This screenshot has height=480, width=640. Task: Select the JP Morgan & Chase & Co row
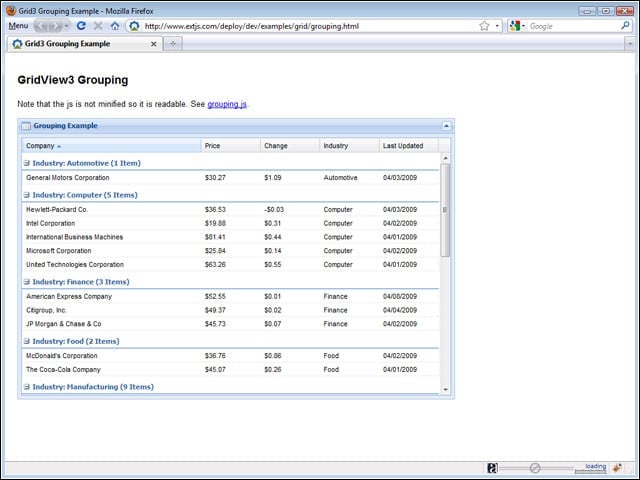[x=231, y=324]
